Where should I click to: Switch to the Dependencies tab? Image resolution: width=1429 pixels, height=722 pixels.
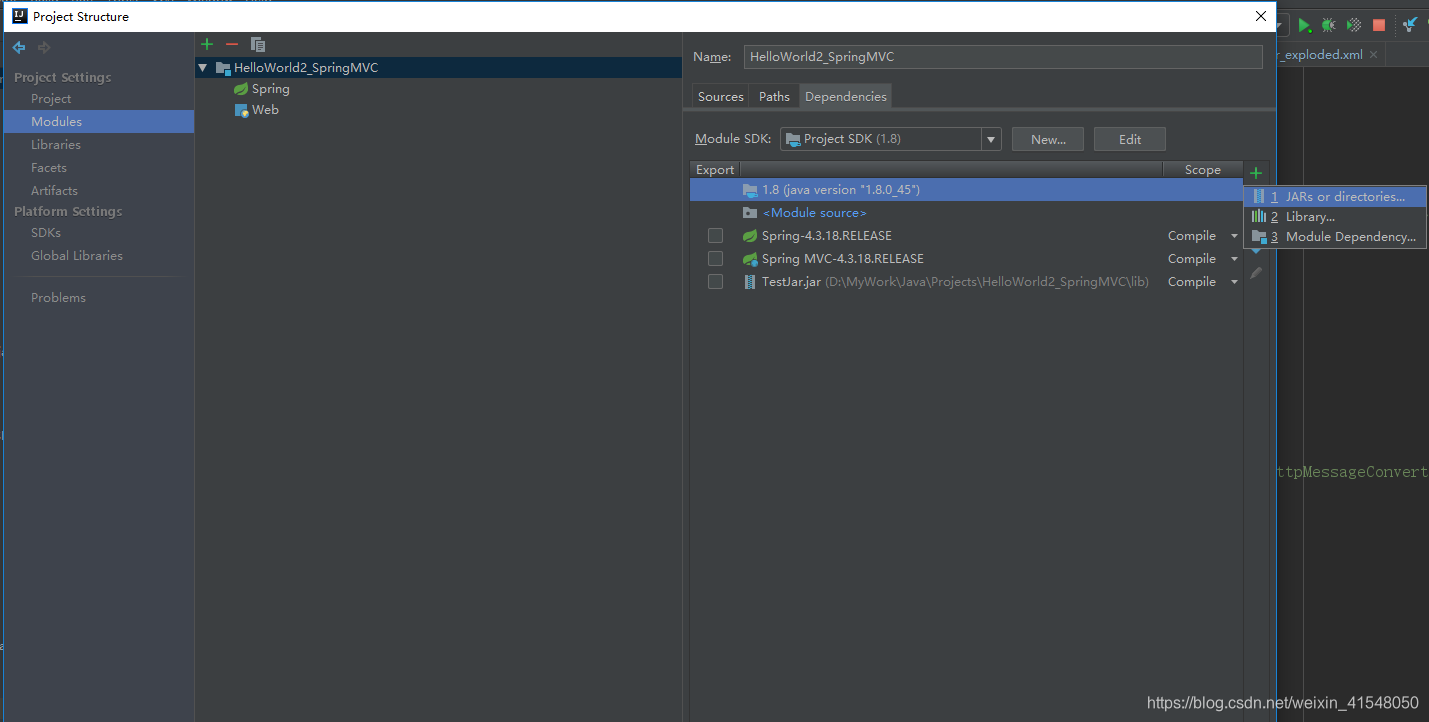point(846,96)
